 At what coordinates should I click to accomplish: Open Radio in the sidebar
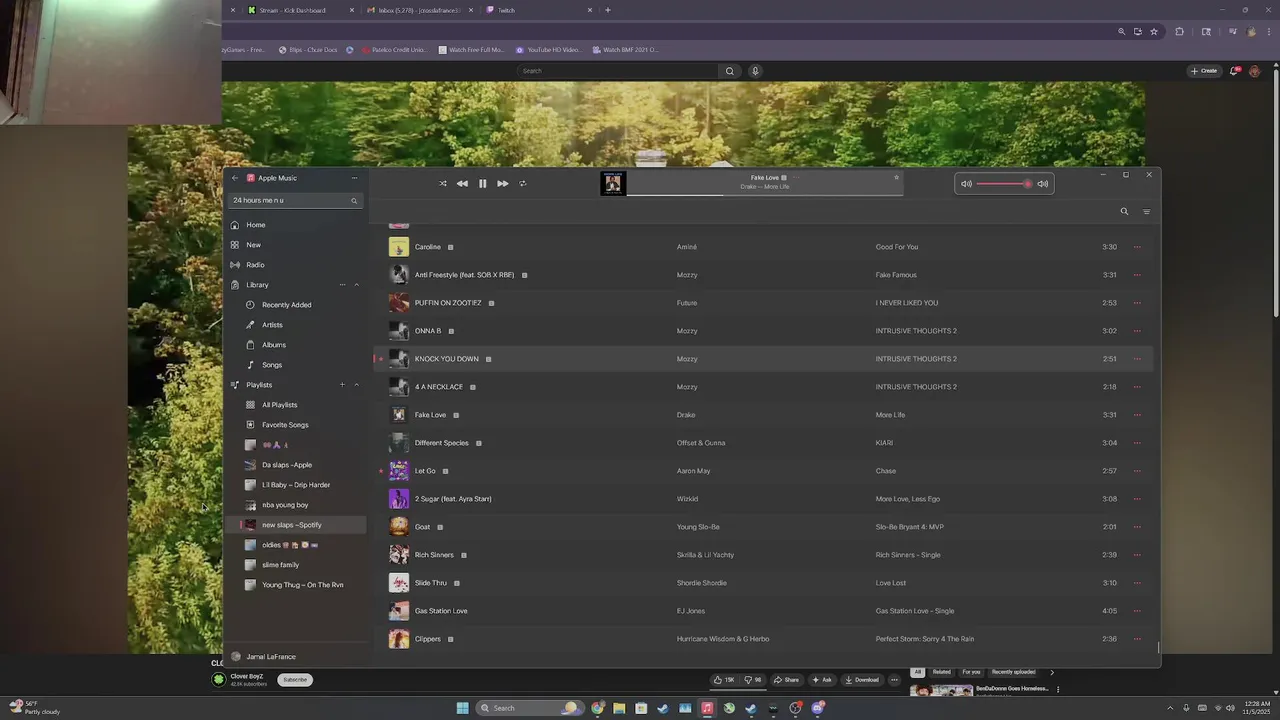pyautogui.click(x=295, y=265)
